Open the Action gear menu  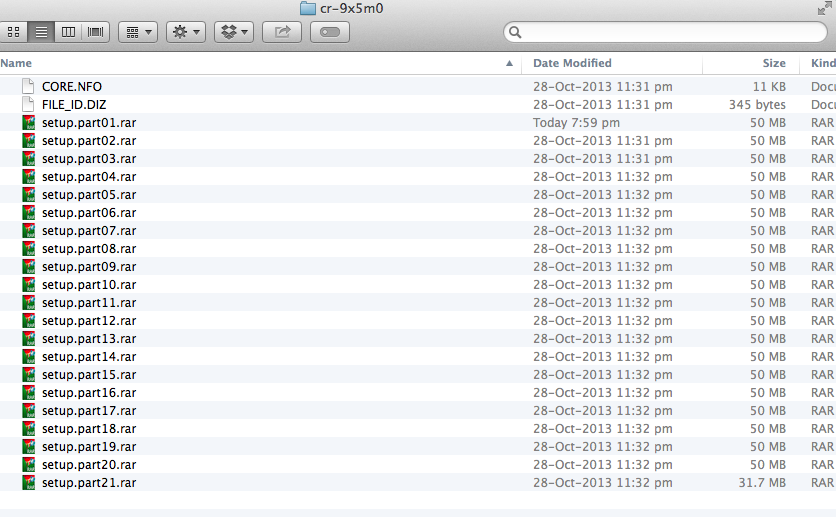tap(186, 32)
